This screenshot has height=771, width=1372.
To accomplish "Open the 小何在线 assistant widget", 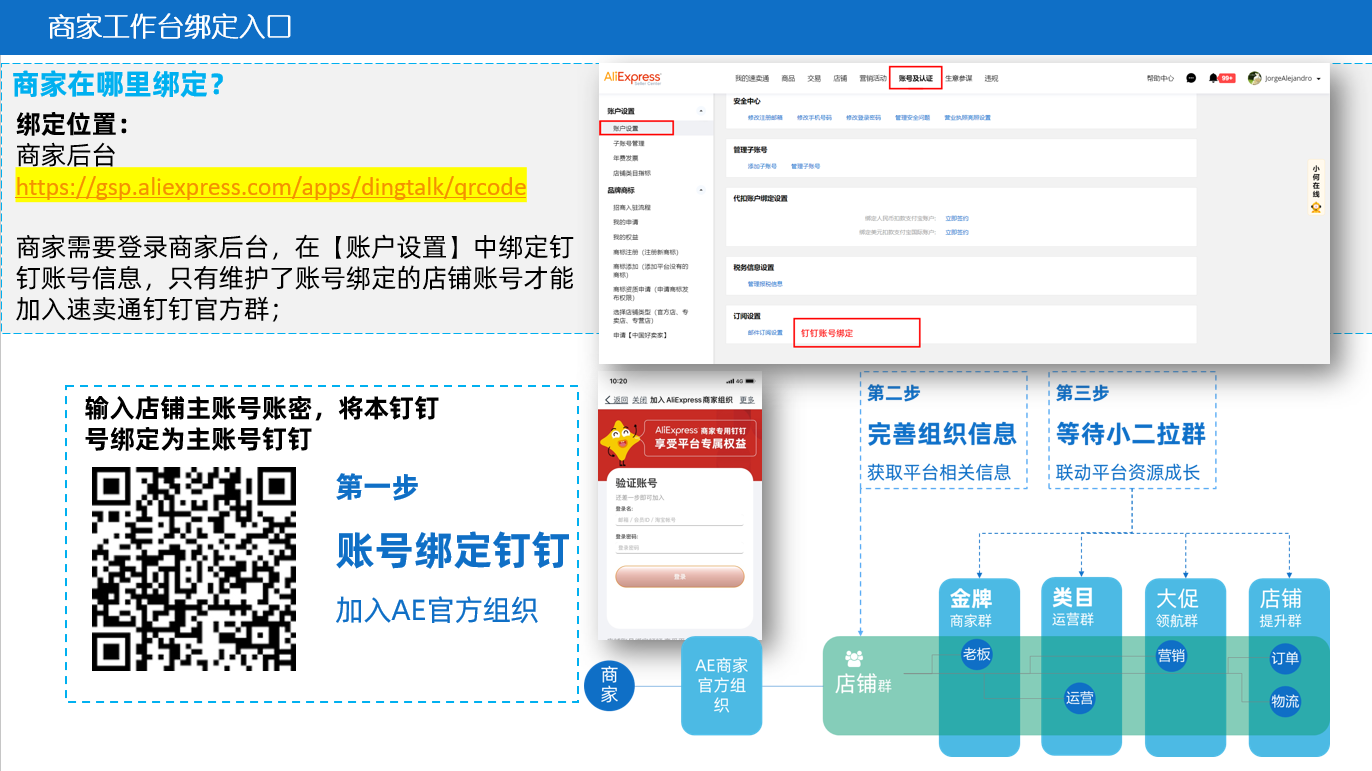I will [1316, 188].
